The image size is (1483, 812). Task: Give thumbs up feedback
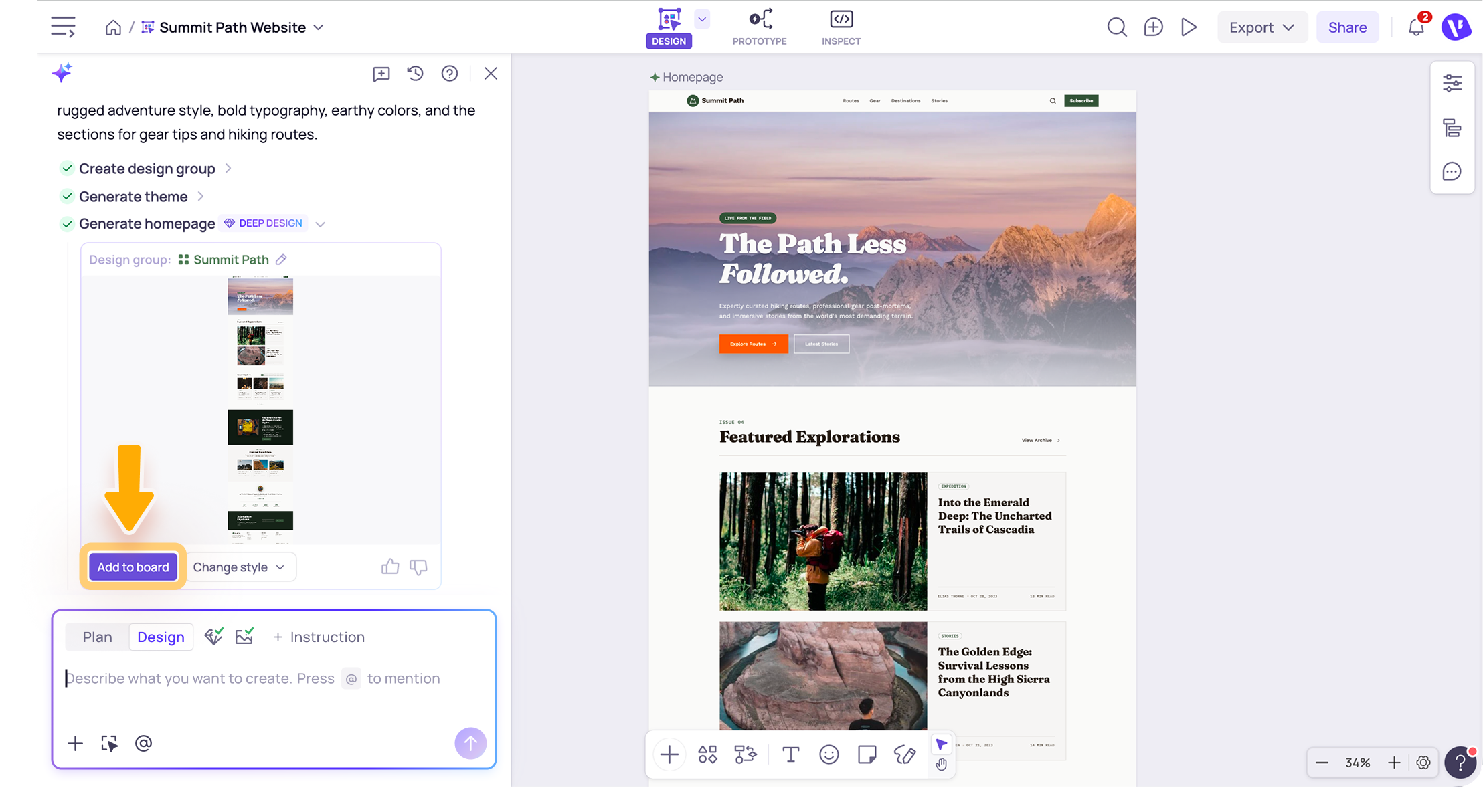[x=390, y=567]
